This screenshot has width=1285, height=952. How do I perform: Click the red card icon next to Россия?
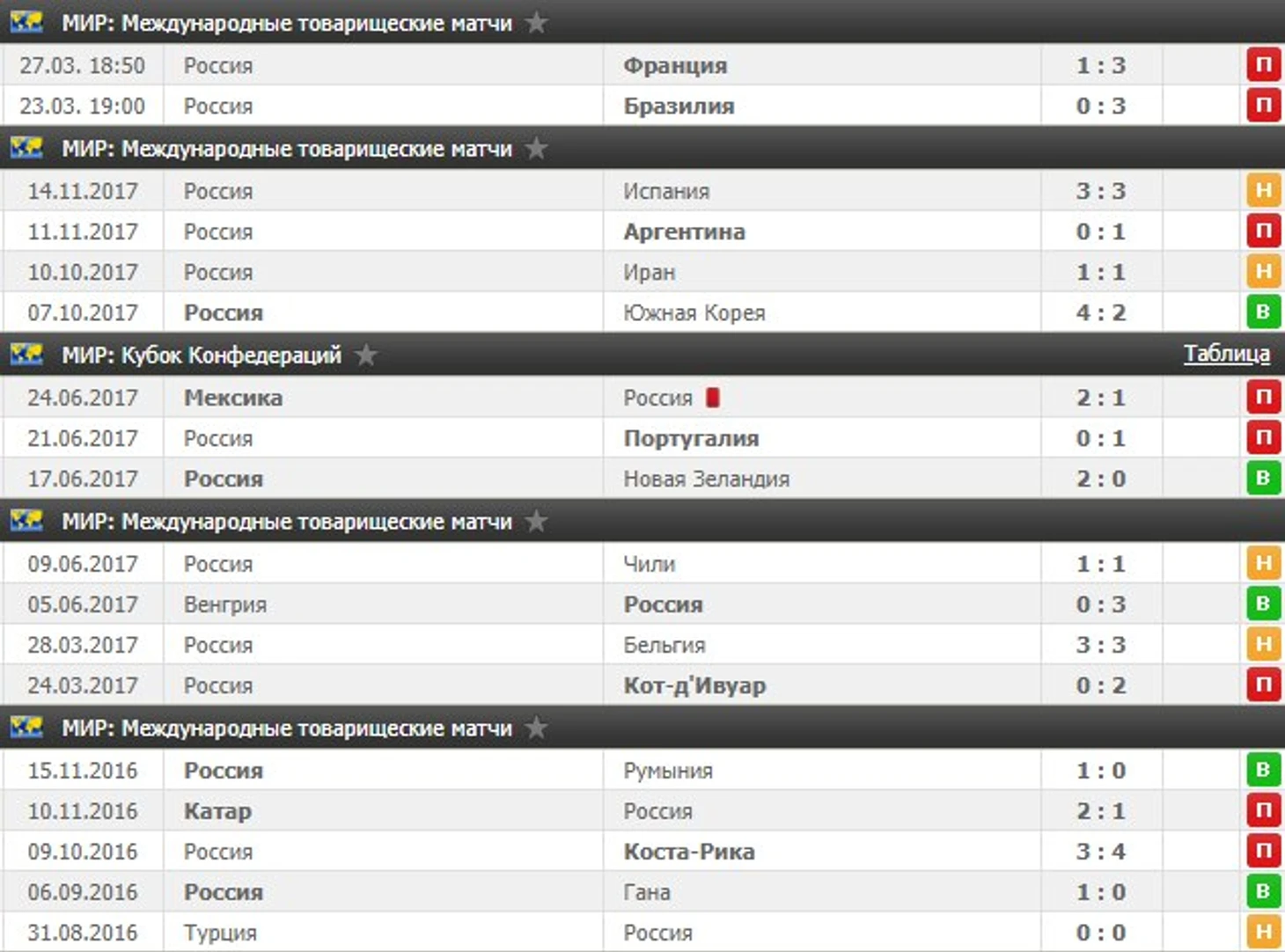point(713,398)
